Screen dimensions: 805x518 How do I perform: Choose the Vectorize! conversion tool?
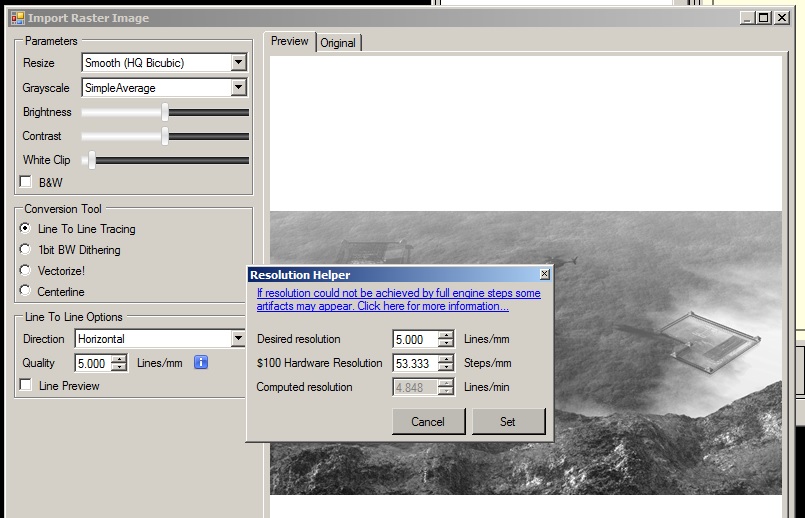pos(25,270)
